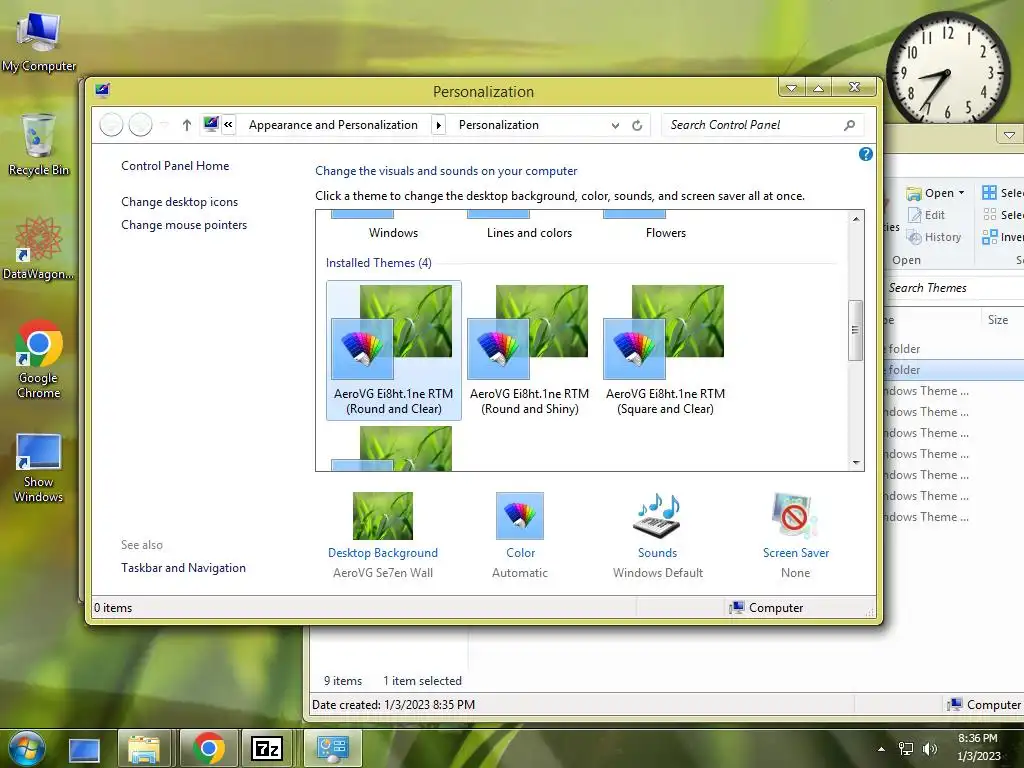Viewport: 1024px width, 768px height.
Task: Click the Personalization title bar icon
Action: click(x=103, y=89)
